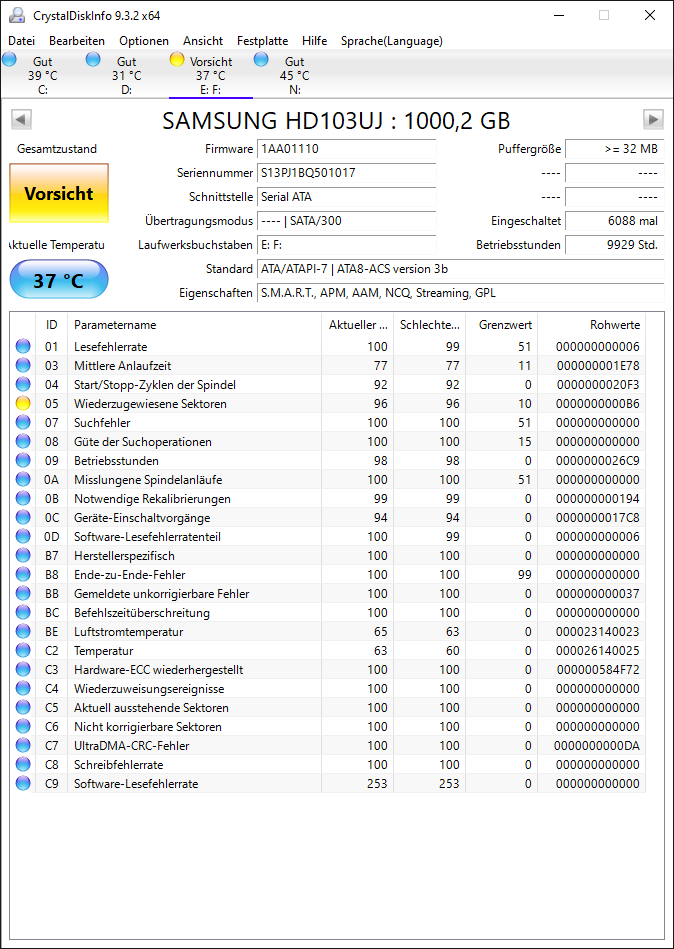Click status icon for Nicht korrigierbare Sektoren

click(x=23, y=727)
